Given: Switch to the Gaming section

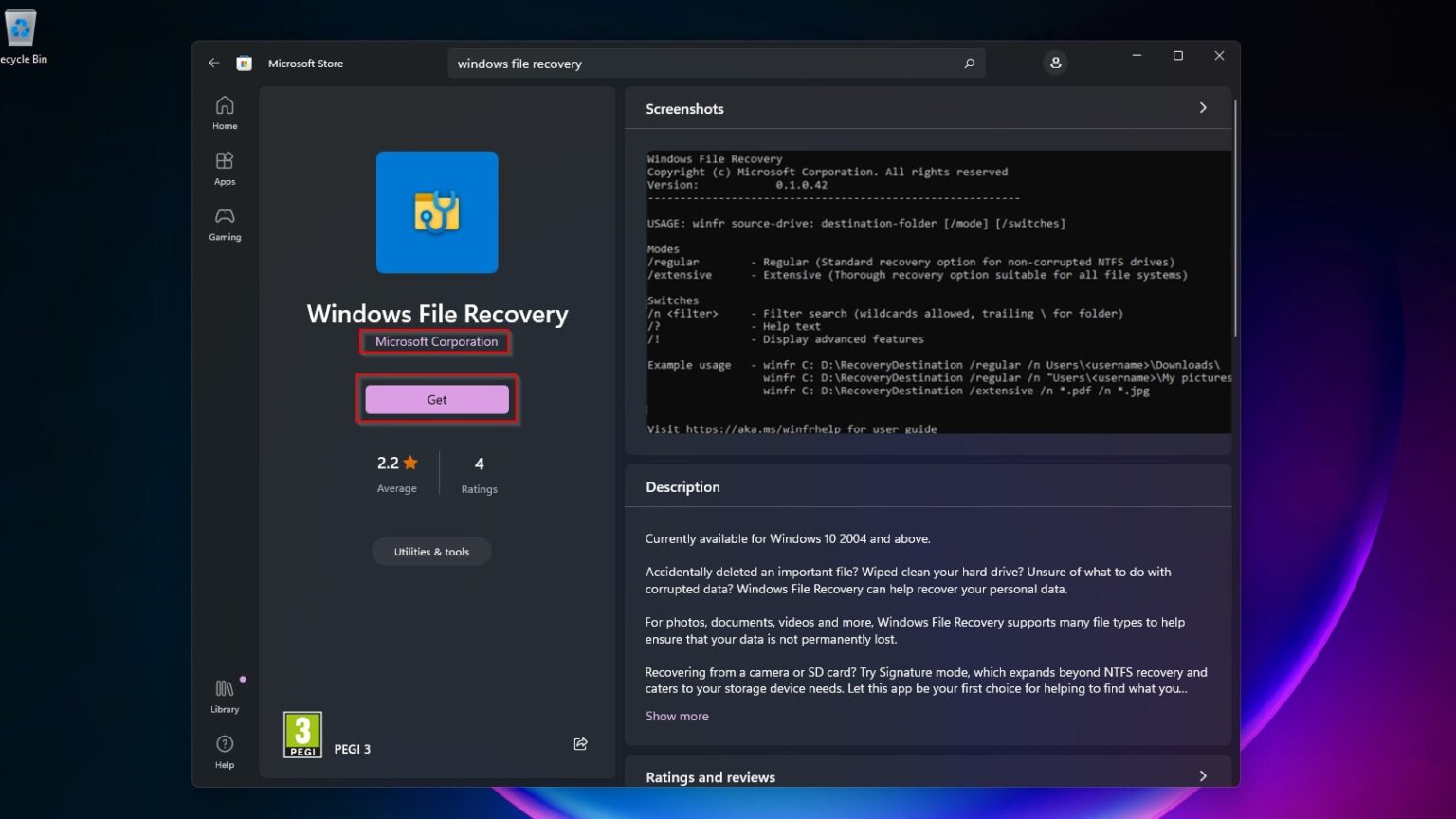Looking at the screenshot, I should 225,223.
